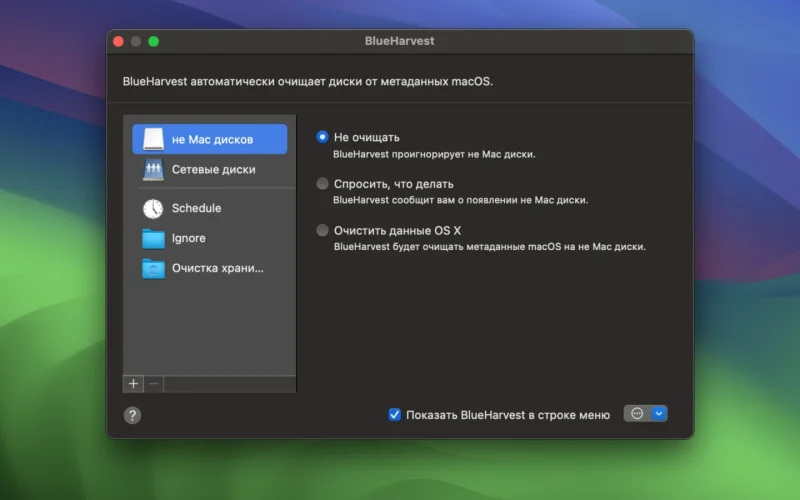Open help with the question mark button
800x500 pixels.
point(132,415)
